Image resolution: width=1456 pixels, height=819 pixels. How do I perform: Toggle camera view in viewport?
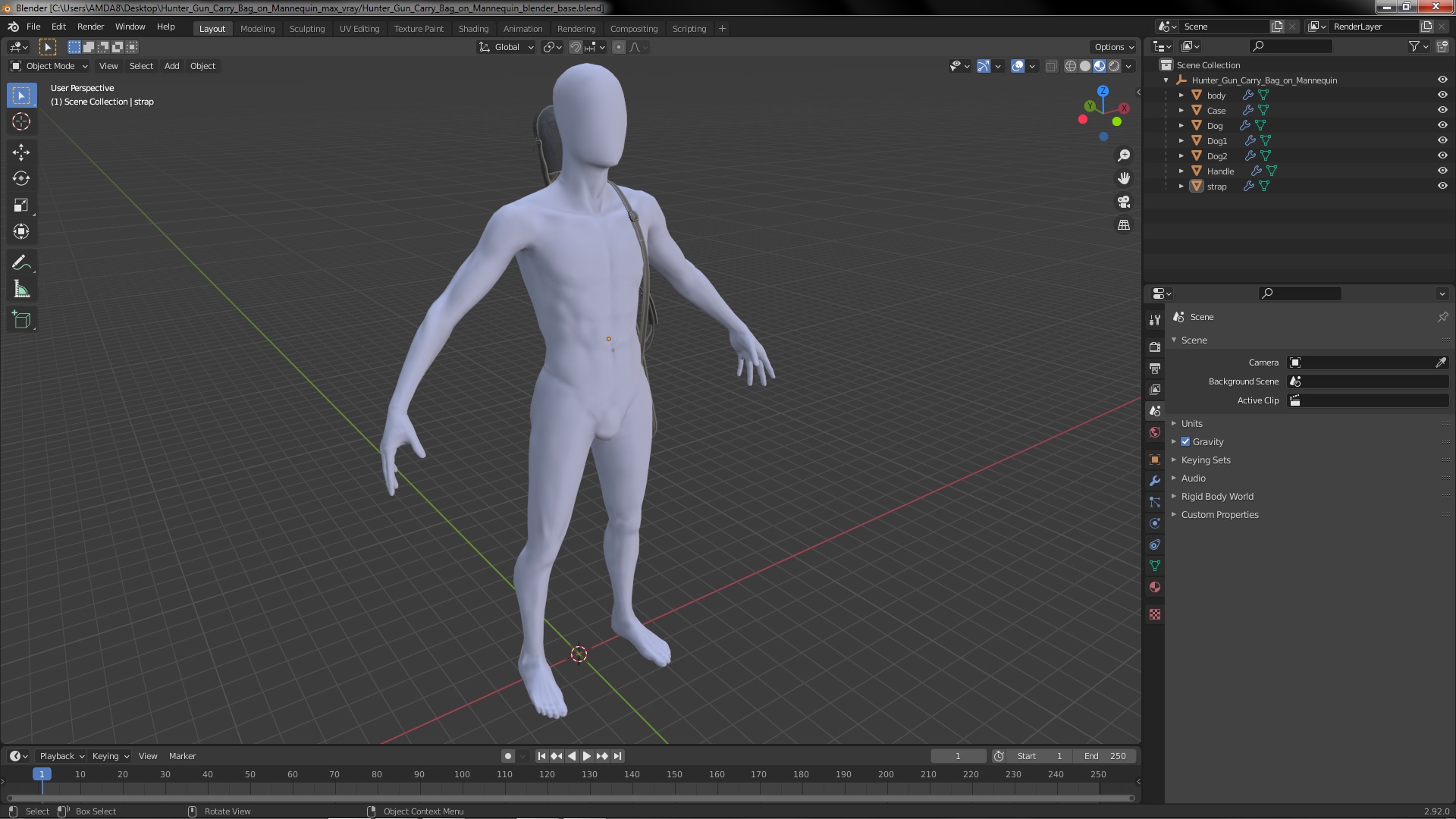(1124, 202)
